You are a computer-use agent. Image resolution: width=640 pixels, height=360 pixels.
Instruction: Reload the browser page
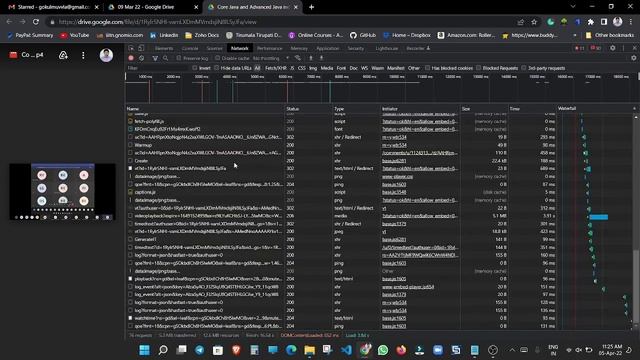[36, 22]
